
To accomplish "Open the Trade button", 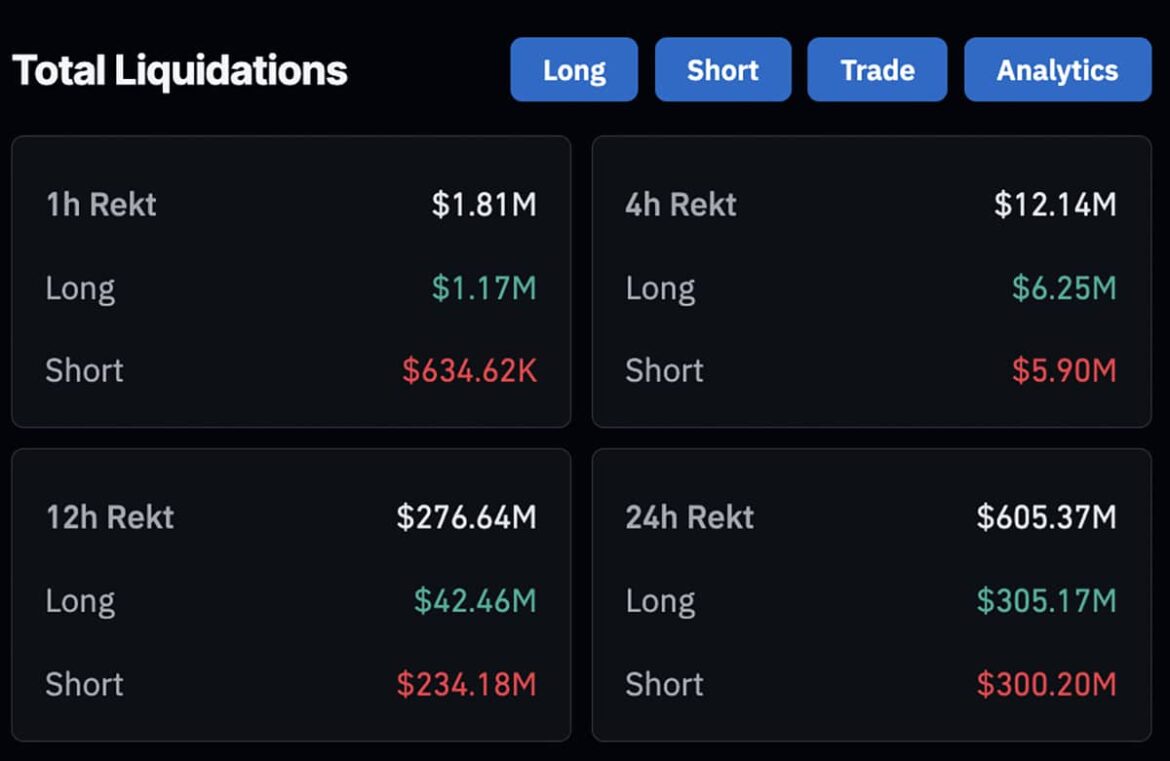I will click(877, 70).
